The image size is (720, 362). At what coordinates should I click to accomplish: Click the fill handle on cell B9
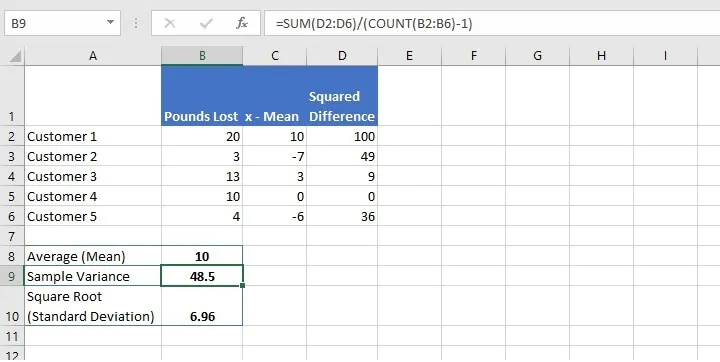pos(242,286)
